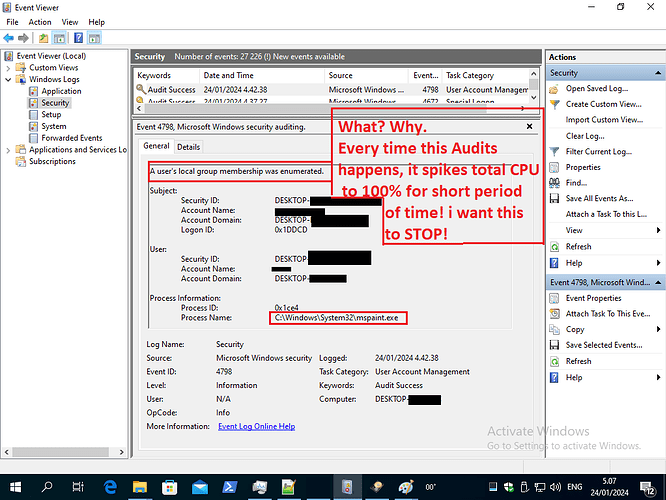Click the Find action
This screenshot has width=666, height=500.
(x=576, y=183)
